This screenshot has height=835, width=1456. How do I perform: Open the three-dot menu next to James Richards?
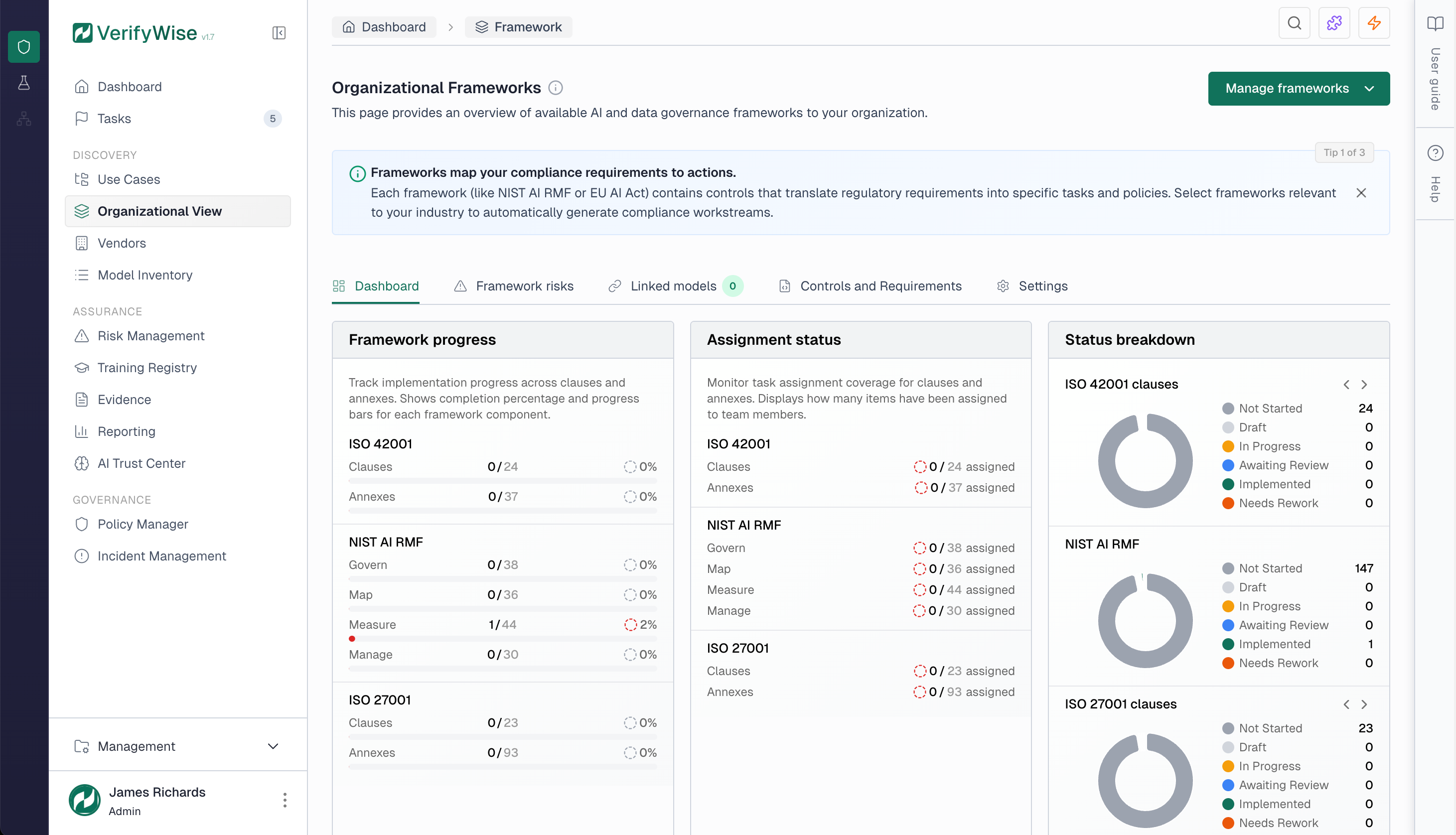tap(284, 800)
